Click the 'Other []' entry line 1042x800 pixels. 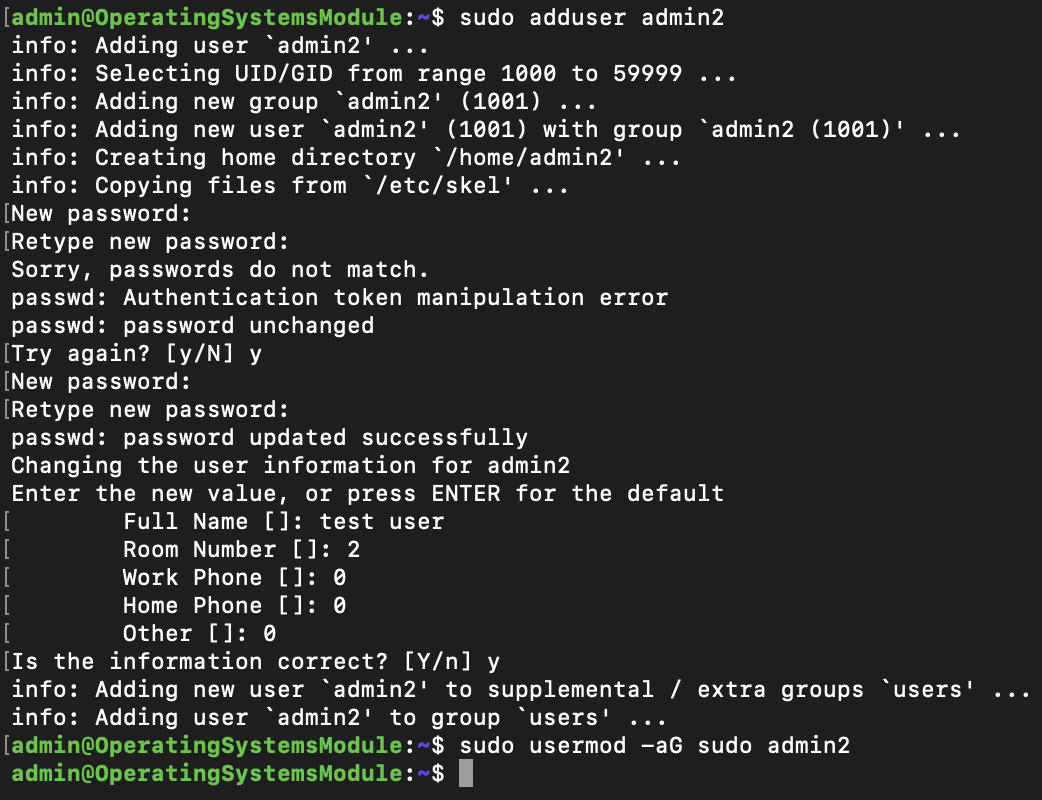199,633
